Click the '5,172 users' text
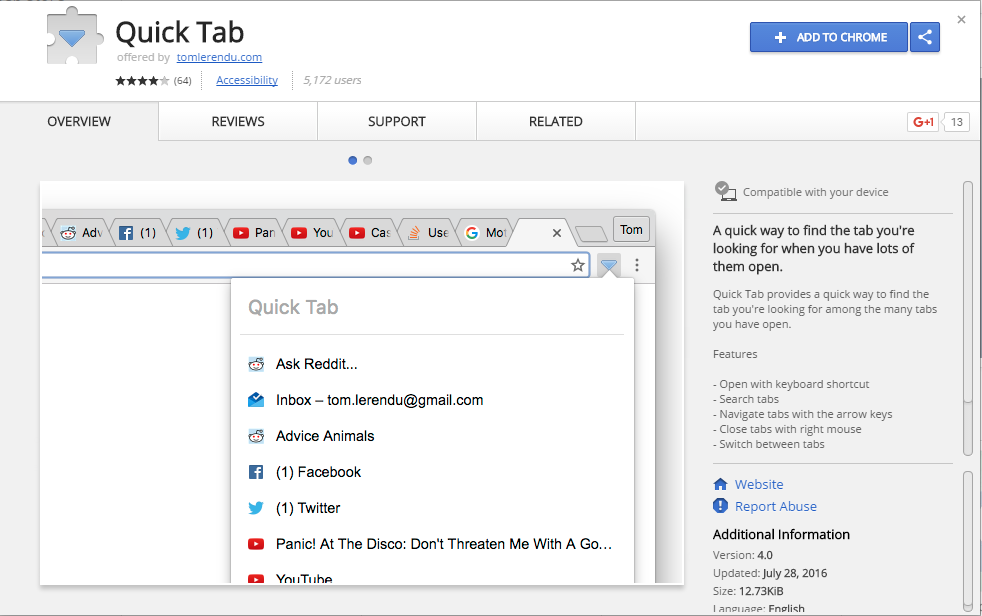 332,80
